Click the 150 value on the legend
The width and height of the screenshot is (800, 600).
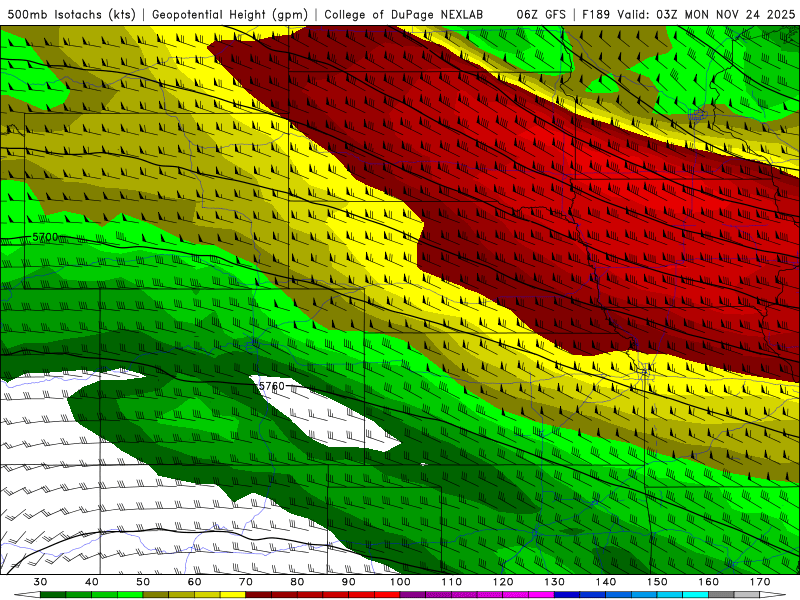(x=657, y=582)
